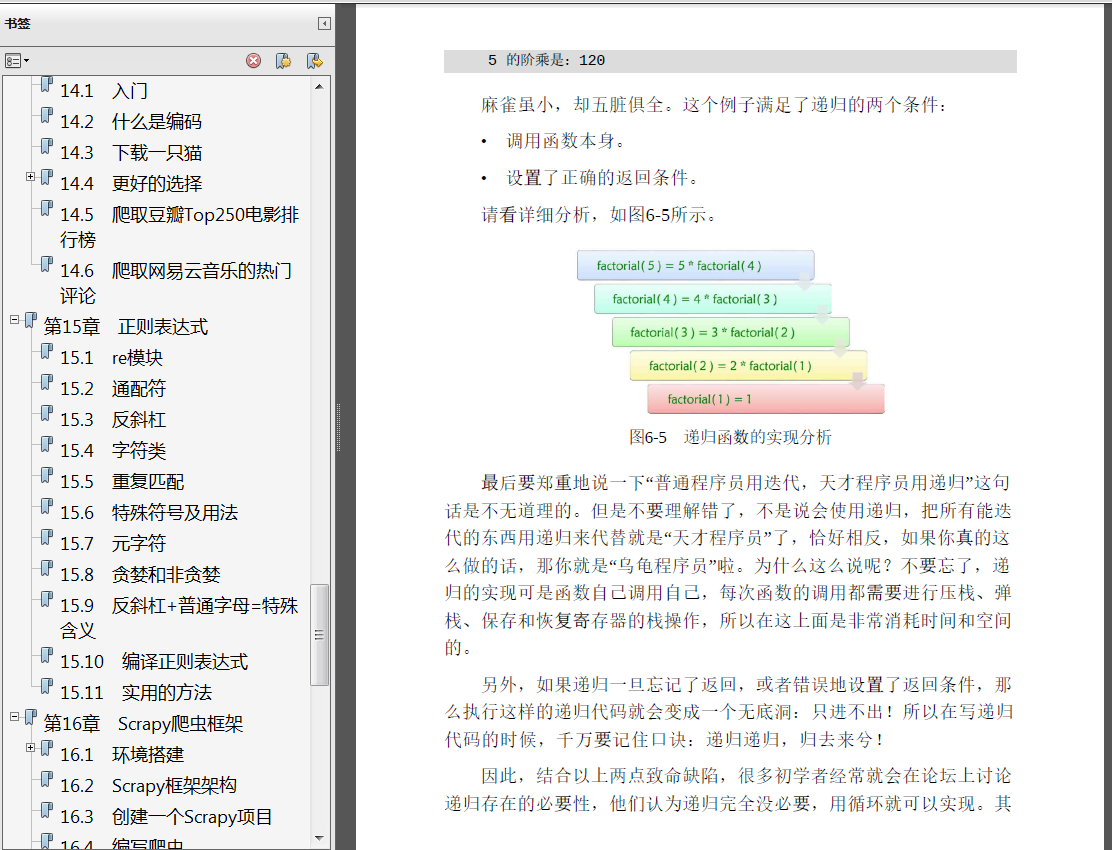Collapse the bookmarks panel with the arrow button

pyautogui.click(x=322, y=21)
